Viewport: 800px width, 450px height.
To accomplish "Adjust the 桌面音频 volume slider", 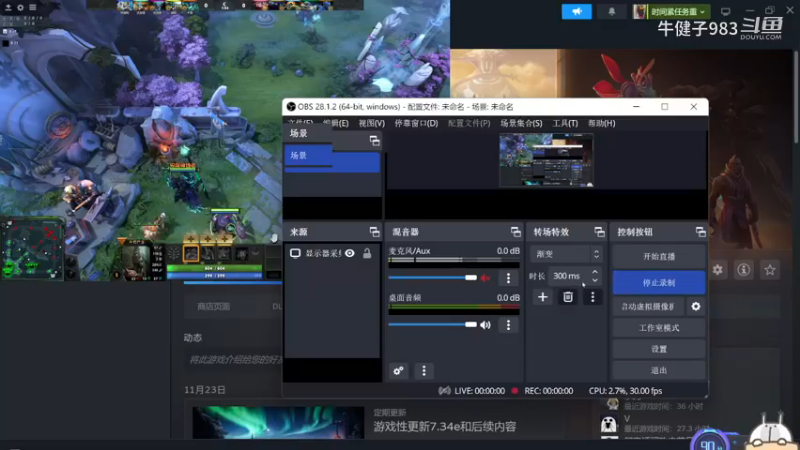I will (x=432, y=324).
